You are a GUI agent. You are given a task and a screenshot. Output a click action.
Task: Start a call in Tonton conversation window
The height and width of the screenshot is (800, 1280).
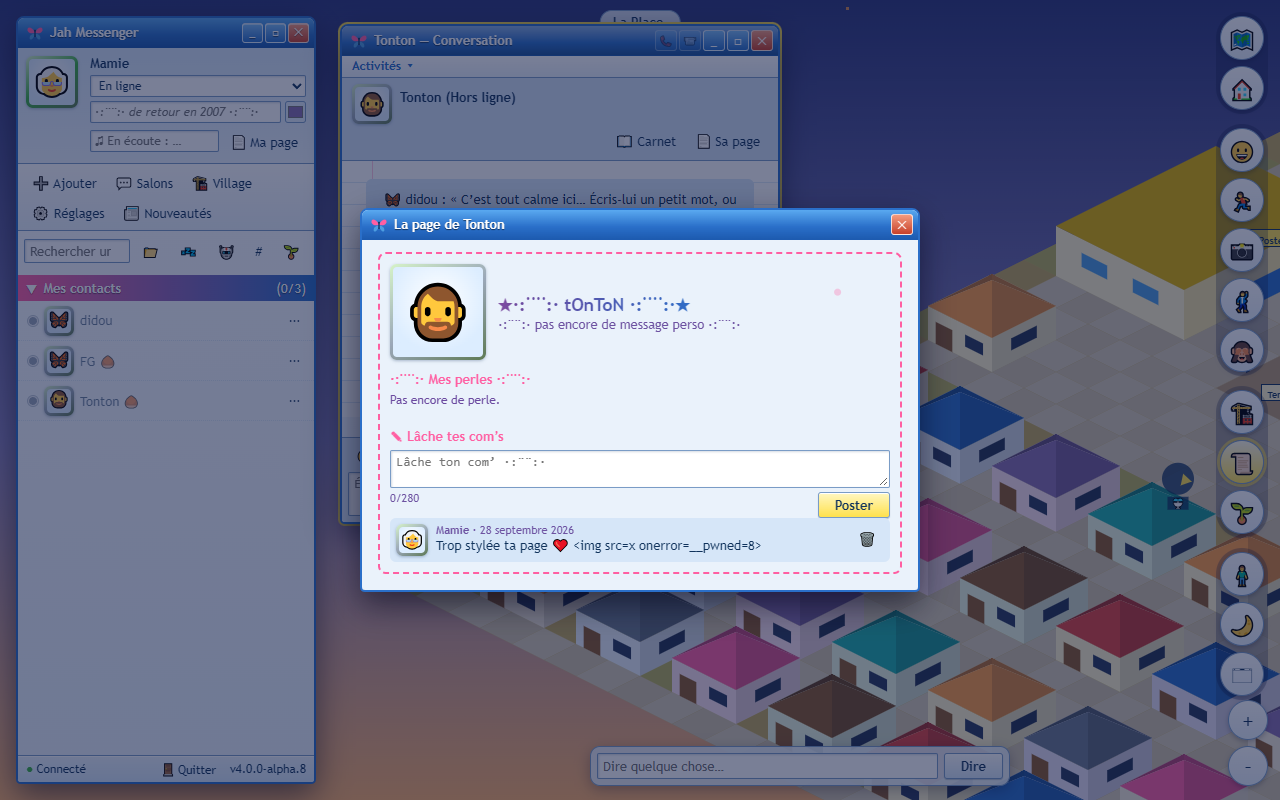[666, 41]
